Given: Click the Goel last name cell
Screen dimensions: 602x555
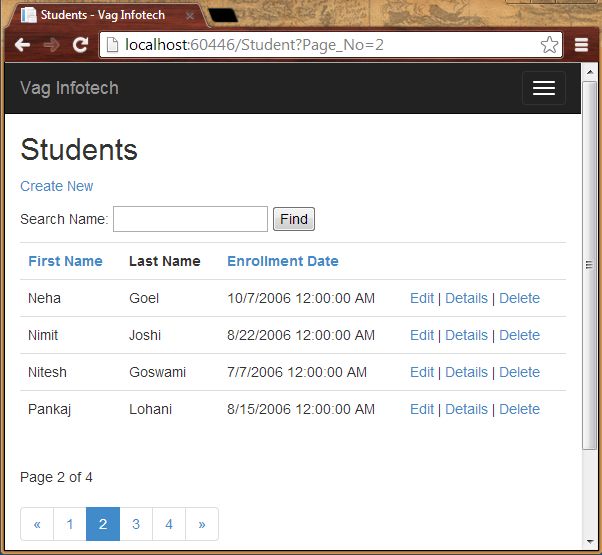Looking at the screenshot, I should click(x=144, y=298).
